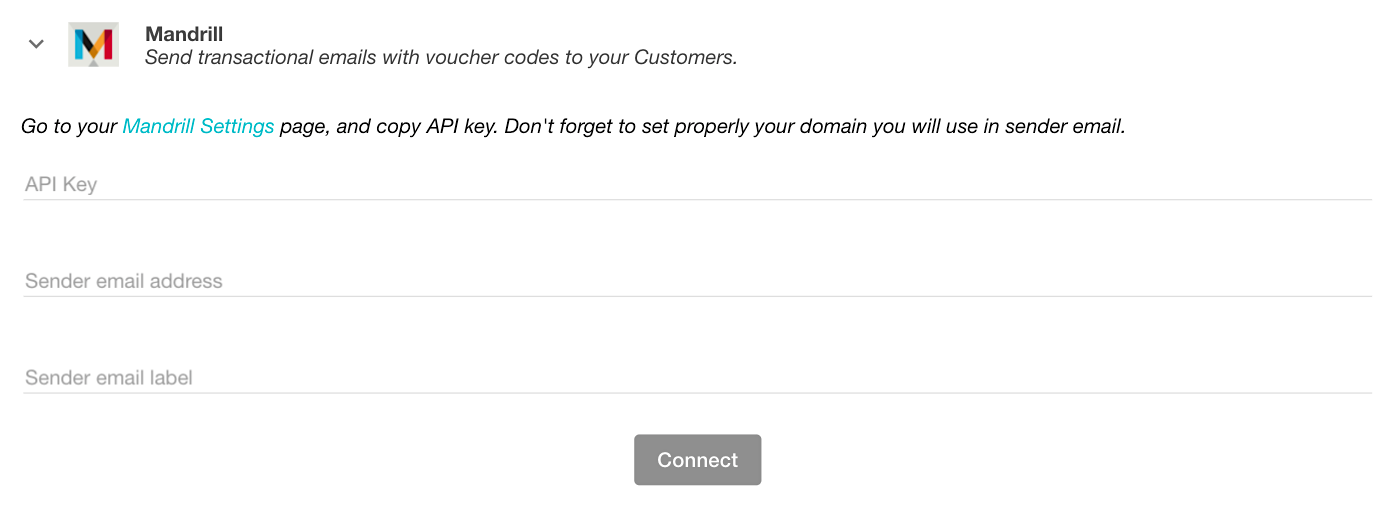This screenshot has height=508, width=1383.
Task: Focus the Sender email label field
Action: 697,378
